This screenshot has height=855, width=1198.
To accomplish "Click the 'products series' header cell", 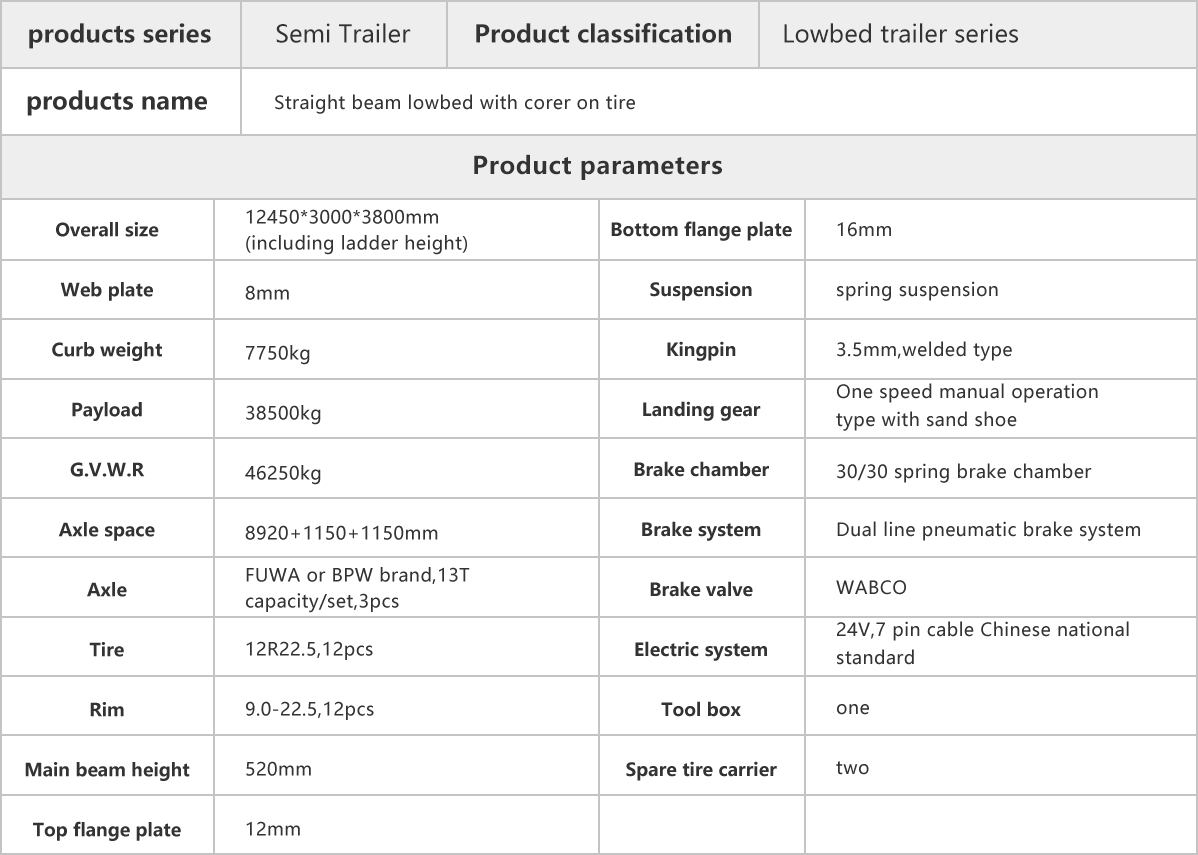I will [120, 34].
